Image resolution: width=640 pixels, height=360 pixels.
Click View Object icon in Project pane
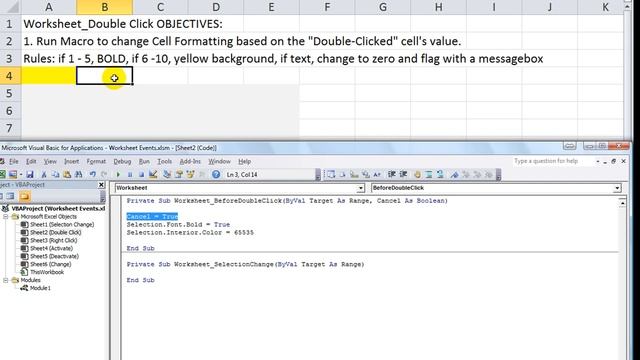pos(10,196)
